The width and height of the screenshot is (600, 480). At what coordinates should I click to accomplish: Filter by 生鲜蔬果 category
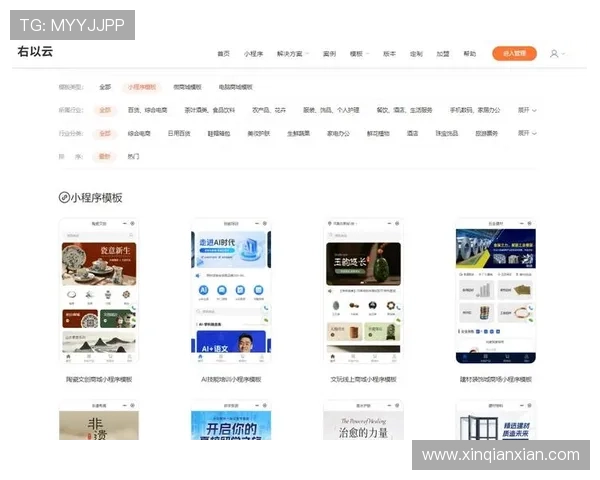(x=298, y=134)
